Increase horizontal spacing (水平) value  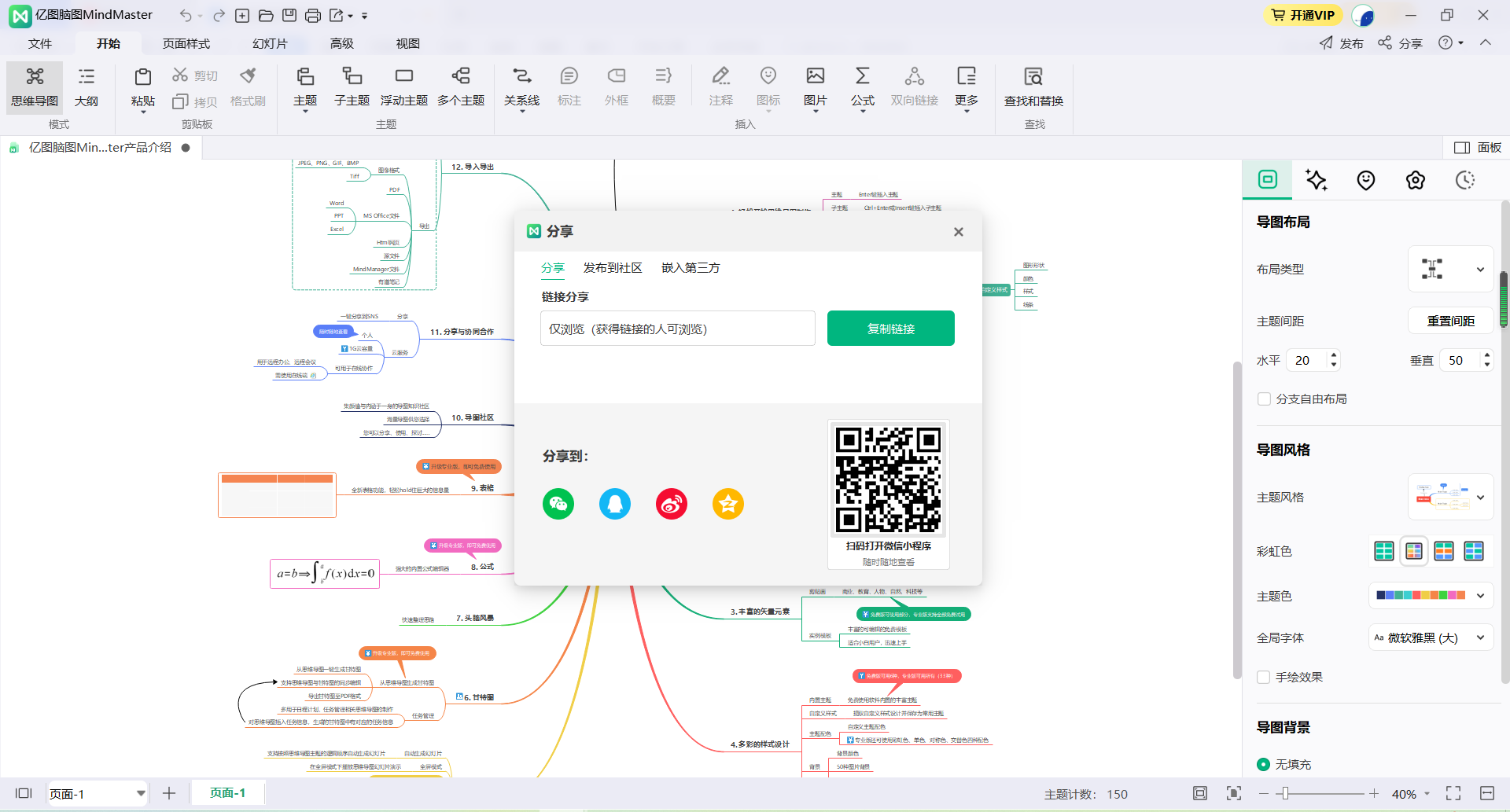(1333, 356)
